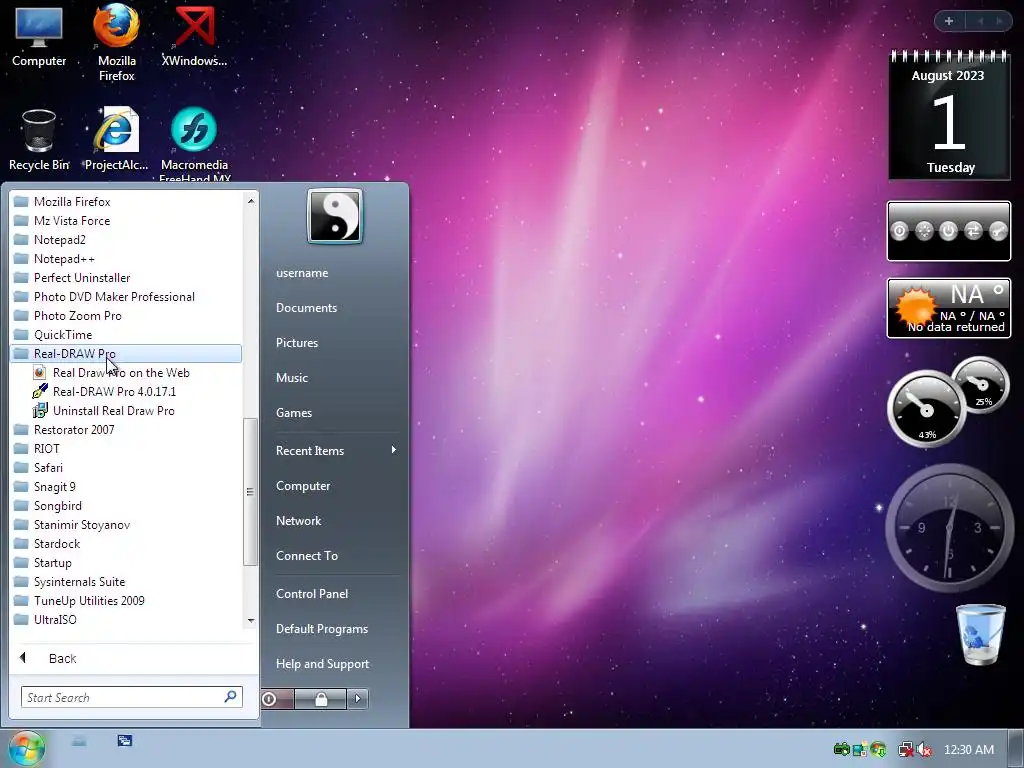
Task: Select Connect To in Start menu
Action: pyautogui.click(x=307, y=556)
